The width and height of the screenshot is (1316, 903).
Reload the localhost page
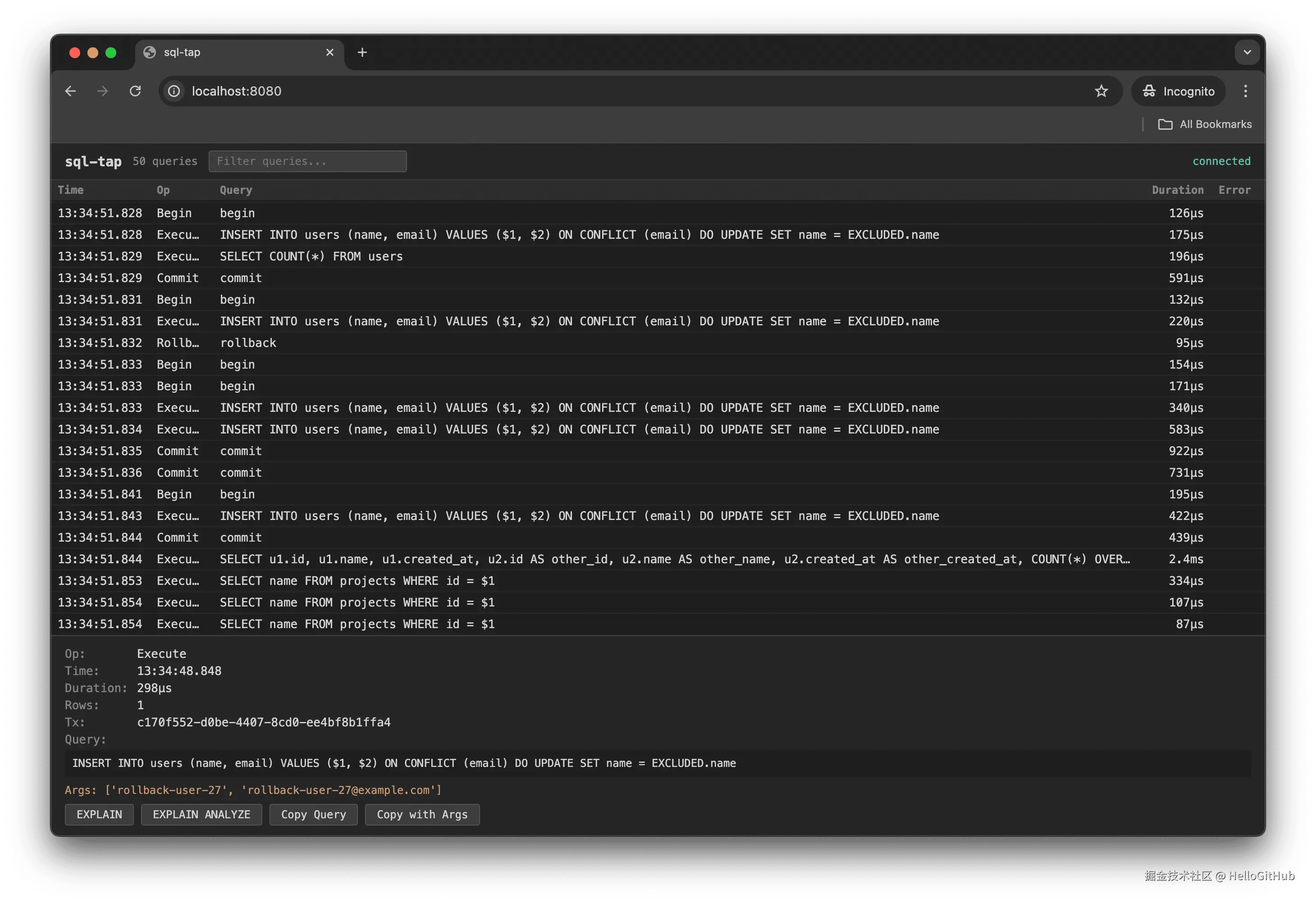[x=135, y=91]
